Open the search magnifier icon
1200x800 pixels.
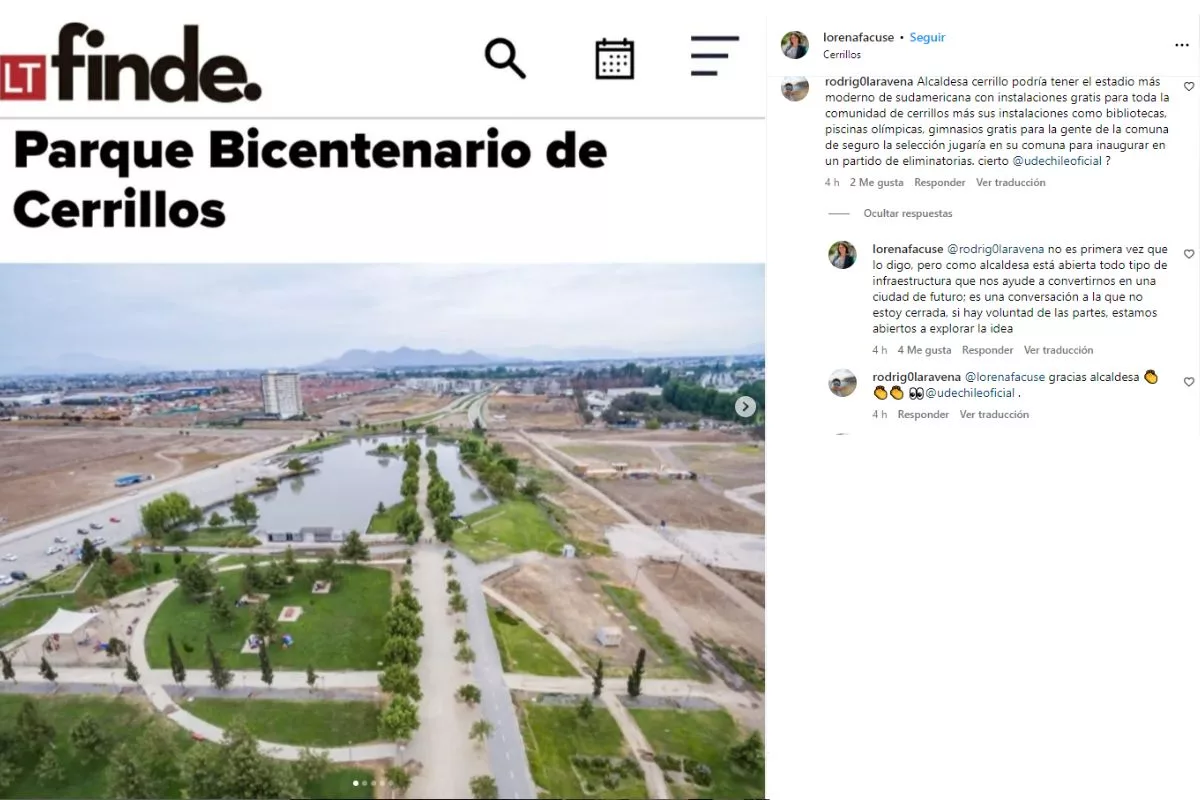point(505,58)
